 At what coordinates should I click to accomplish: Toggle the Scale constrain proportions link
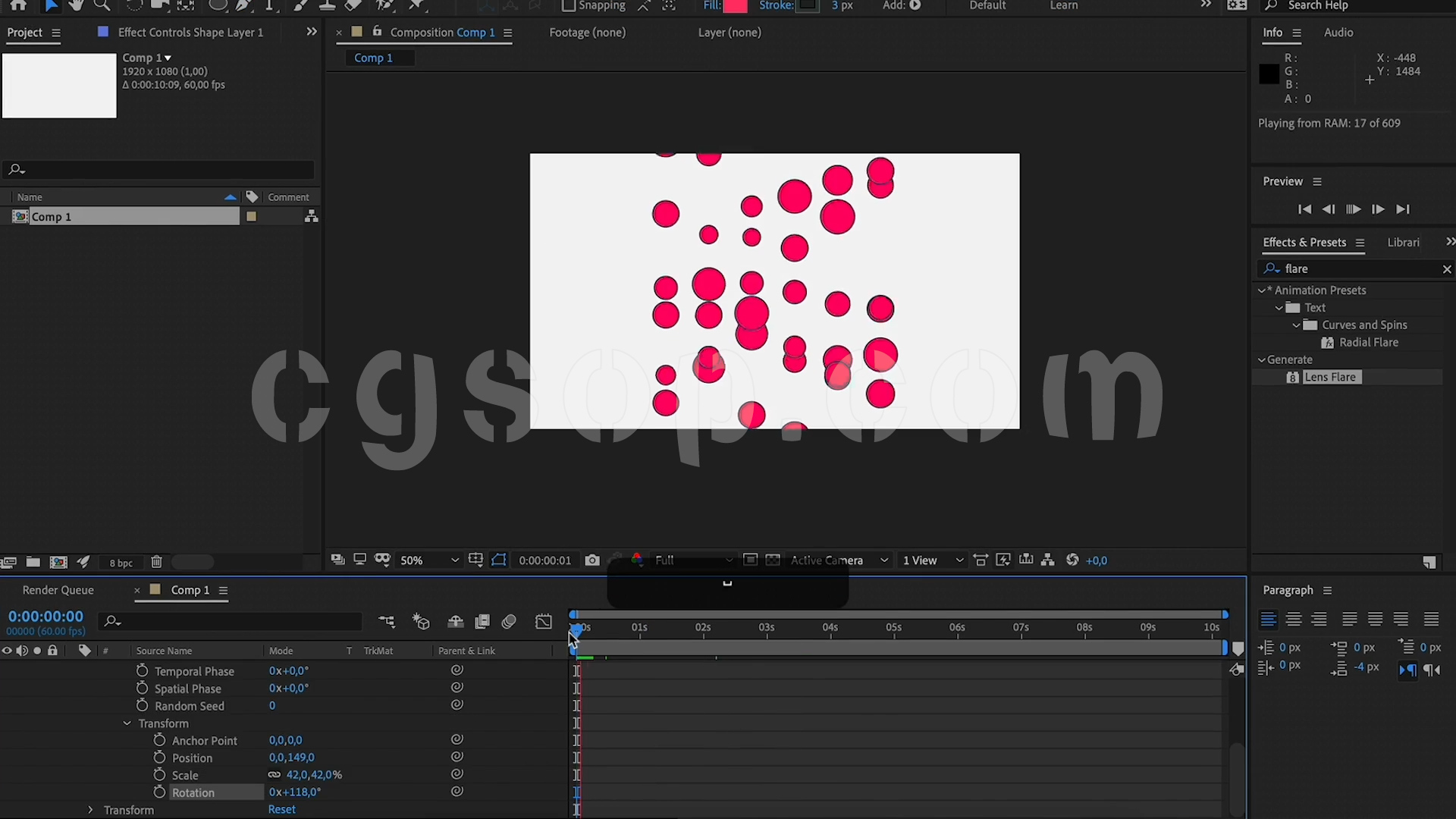click(x=275, y=775)
